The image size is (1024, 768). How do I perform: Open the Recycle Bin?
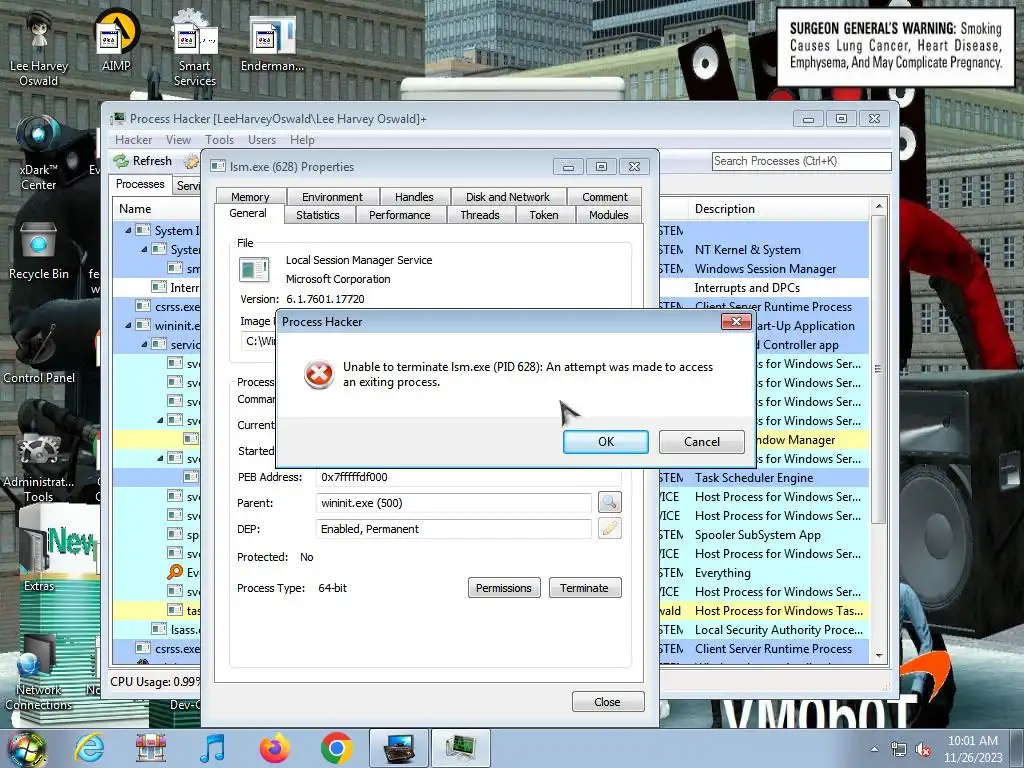click(x=39, y=252)
